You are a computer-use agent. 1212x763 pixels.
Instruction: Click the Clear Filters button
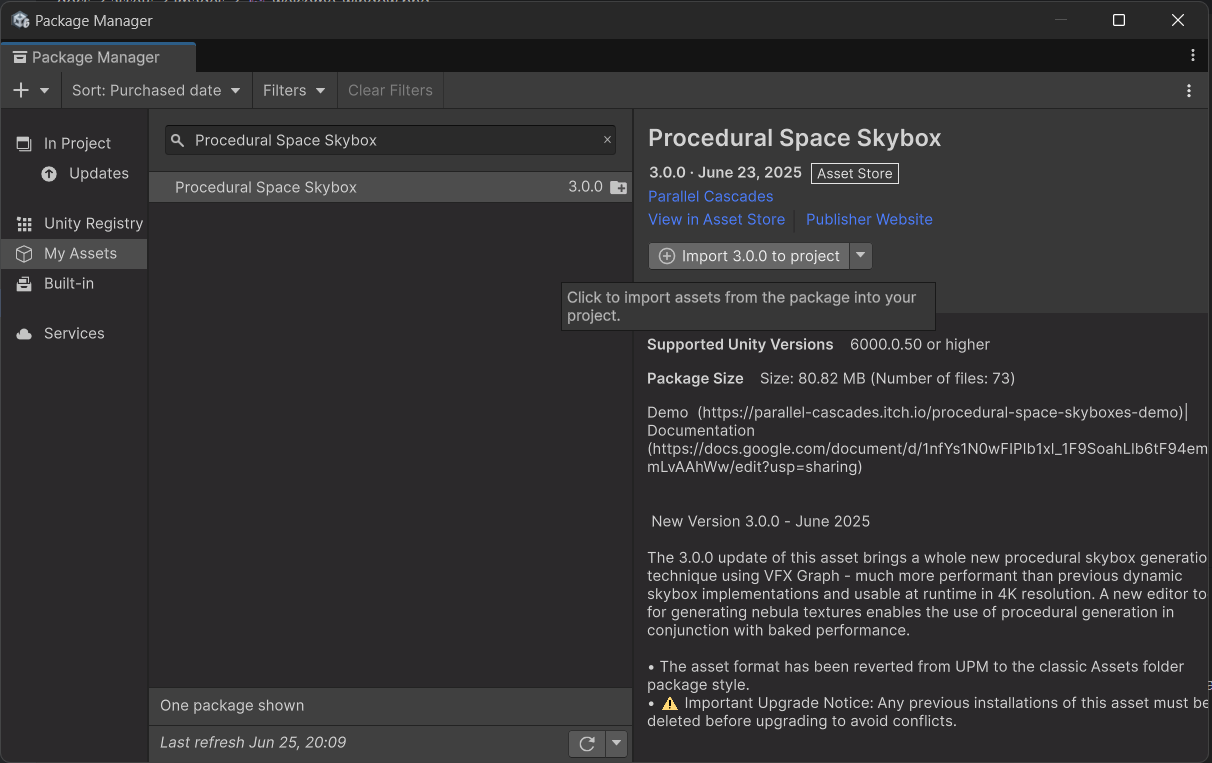point(390,90)
